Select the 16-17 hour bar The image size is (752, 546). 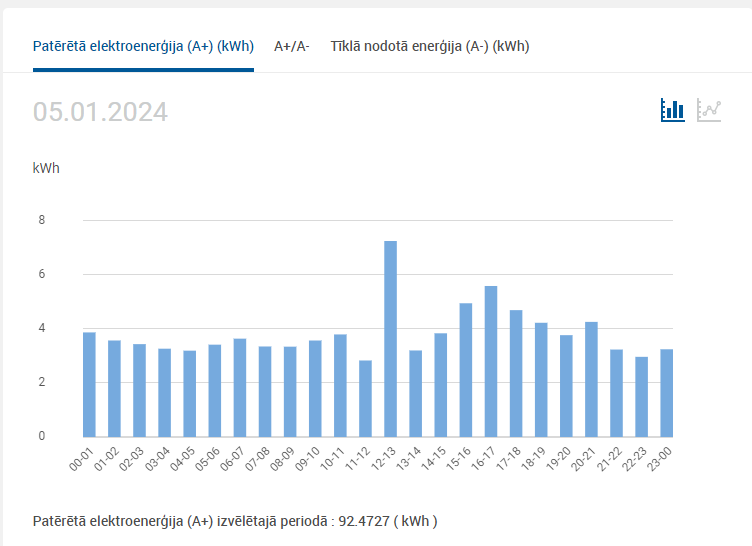pos(491,361)
